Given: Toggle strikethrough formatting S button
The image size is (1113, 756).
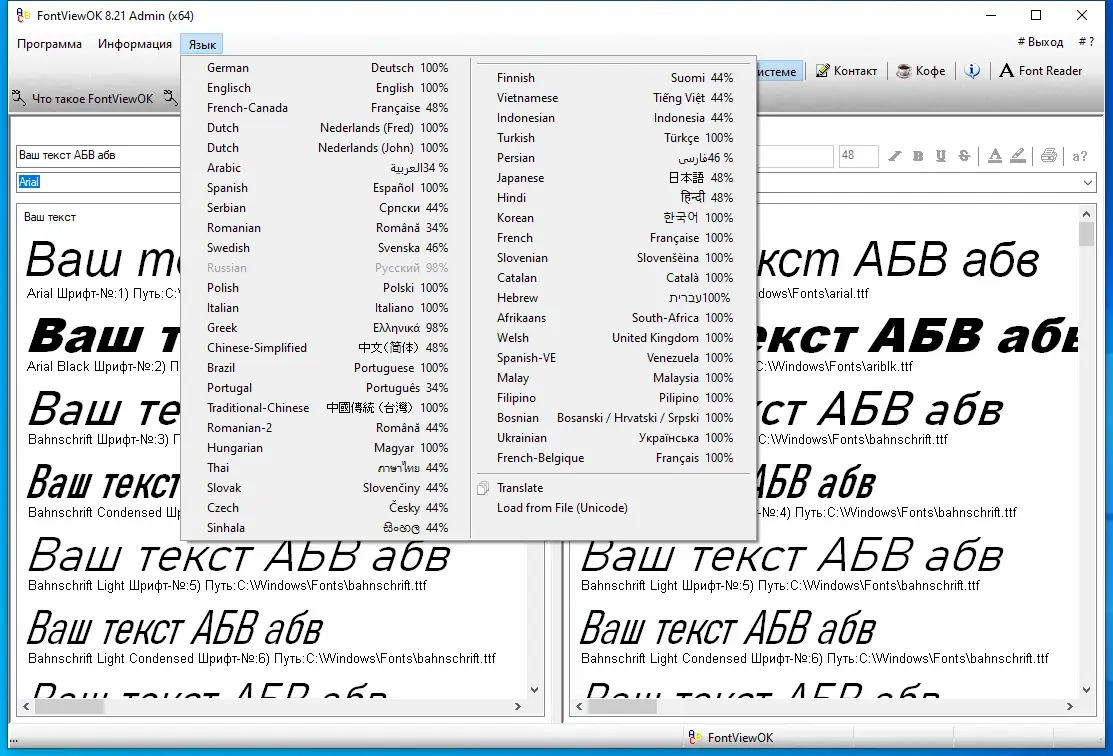Looking at the screenshot, I should pos(964,155).
